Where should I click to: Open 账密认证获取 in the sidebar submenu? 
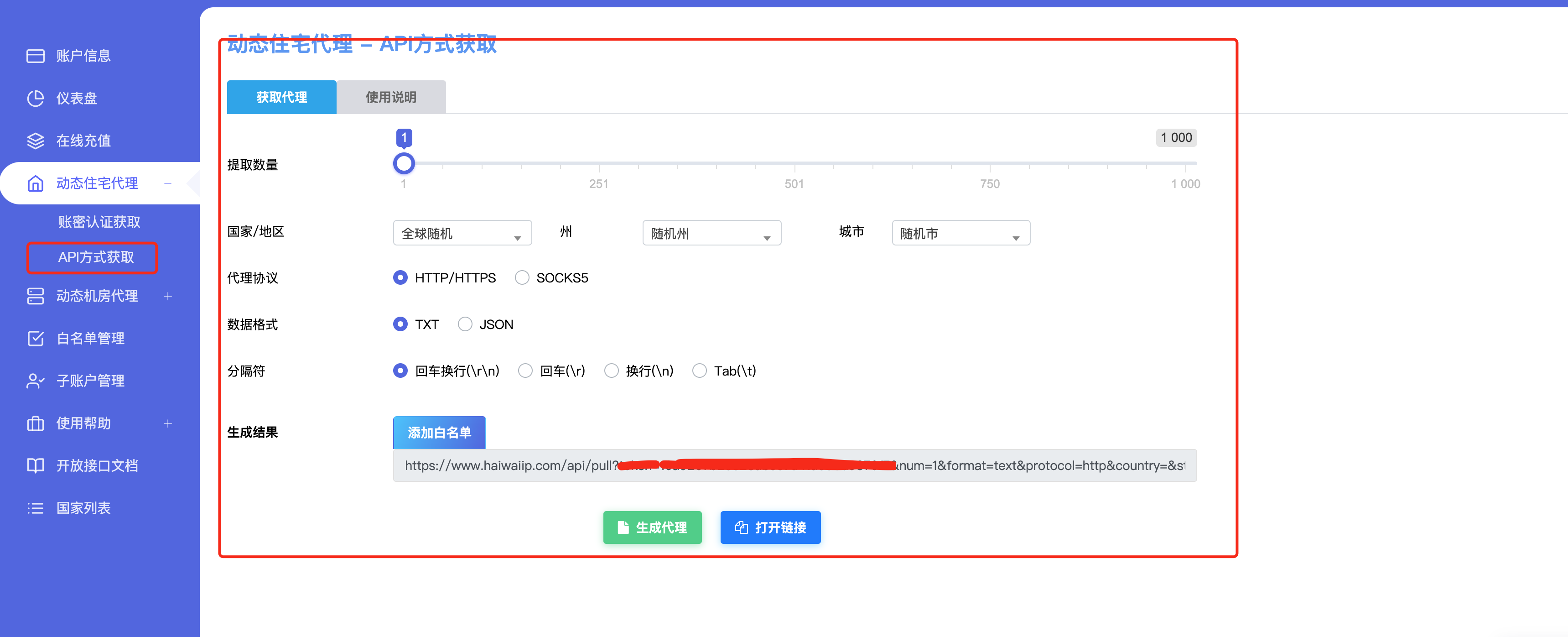pyautogui.click(x=99, y=222)
